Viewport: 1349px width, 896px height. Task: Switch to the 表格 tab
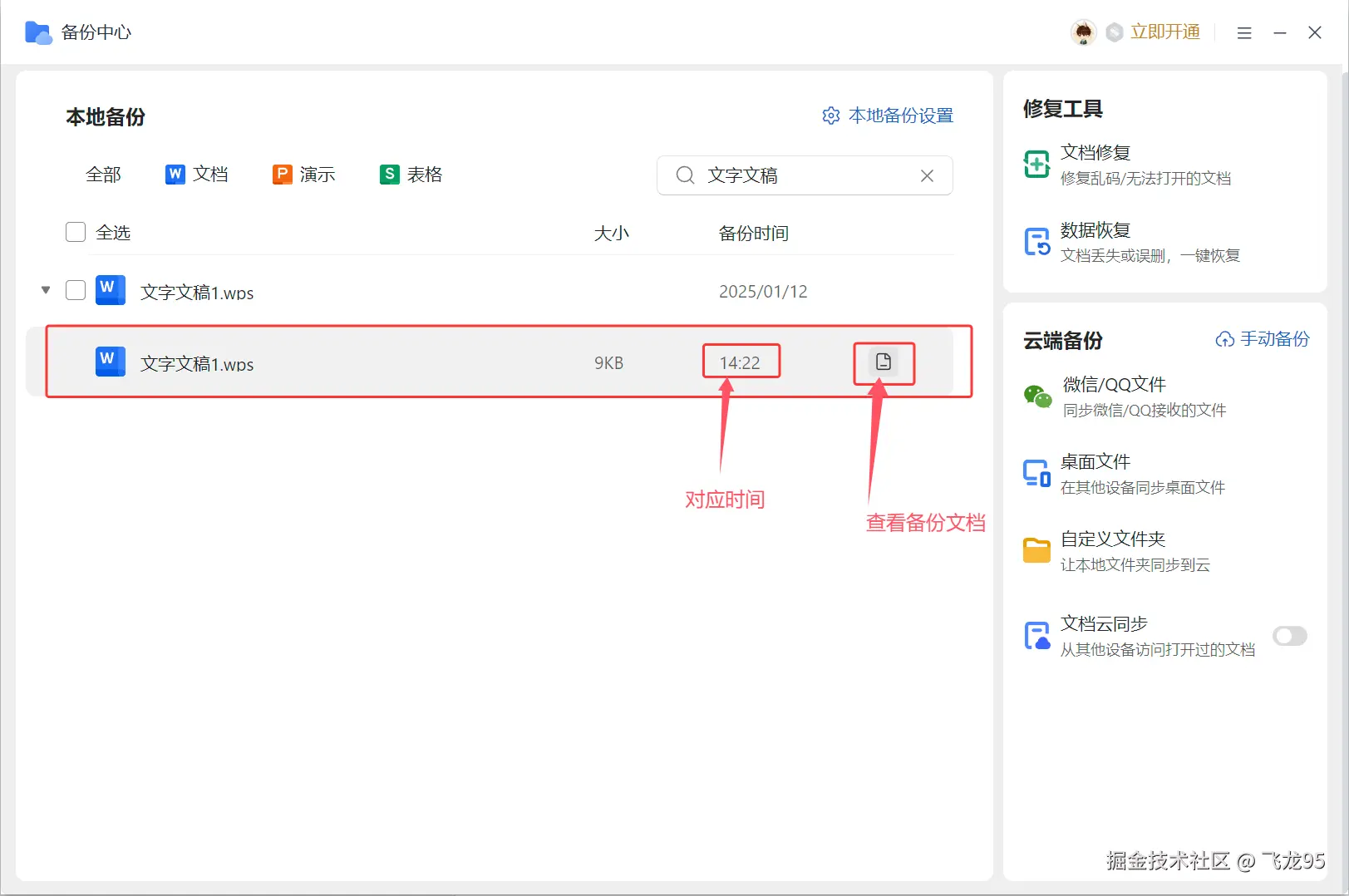pyautogui.click(x=411, y=175)
